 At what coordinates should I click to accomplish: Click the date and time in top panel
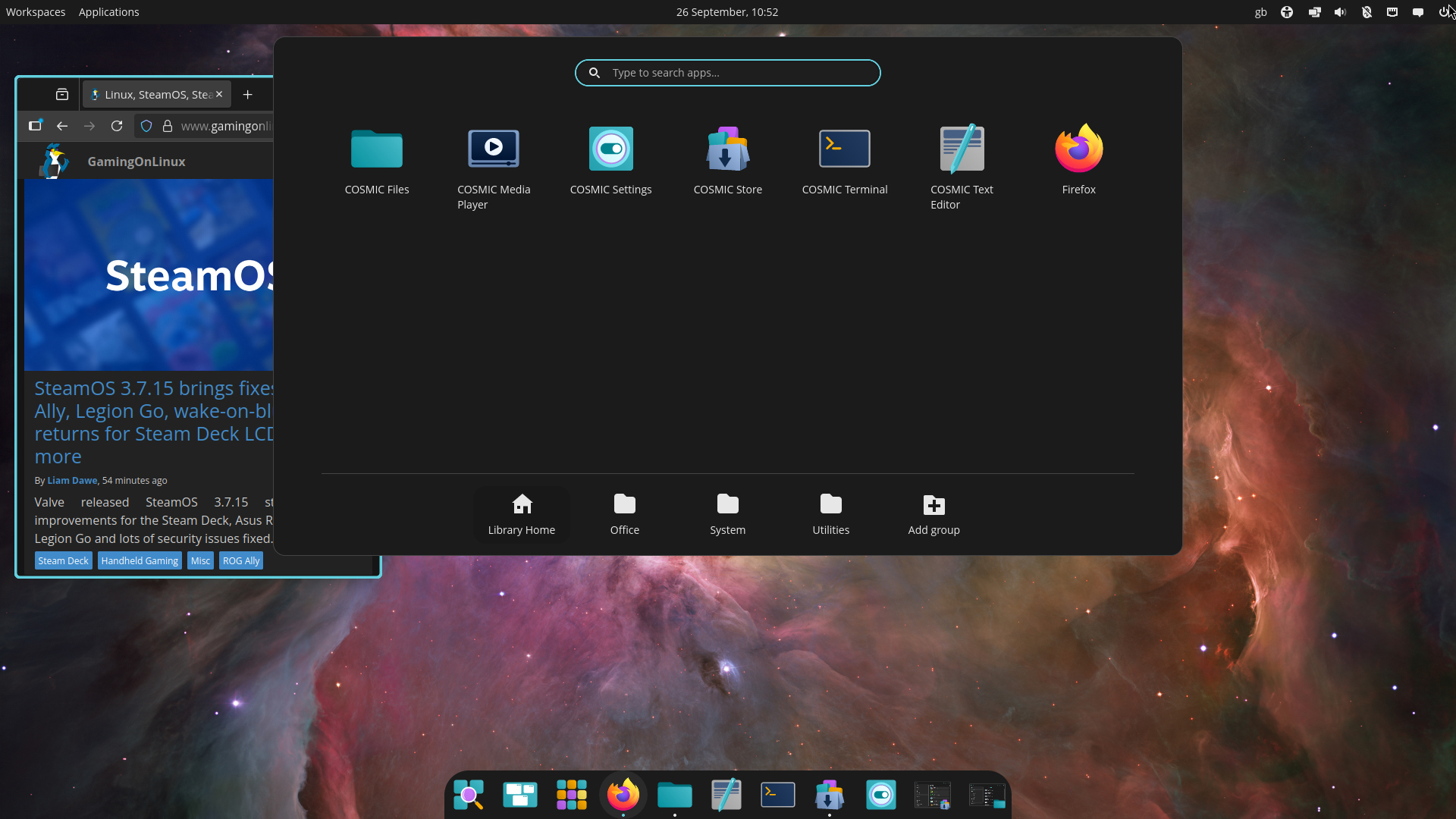coord(726,12)
